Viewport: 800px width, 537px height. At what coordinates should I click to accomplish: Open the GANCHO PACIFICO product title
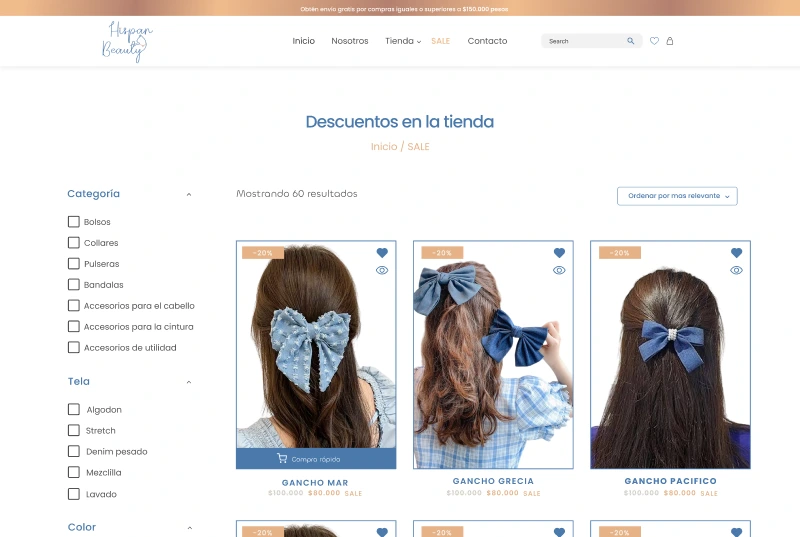pyautogui.click(x=670, y=481)
